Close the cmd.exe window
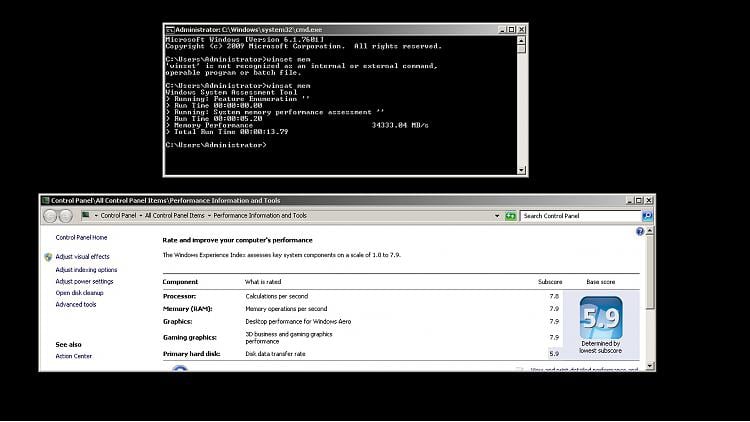 (521, 30)
